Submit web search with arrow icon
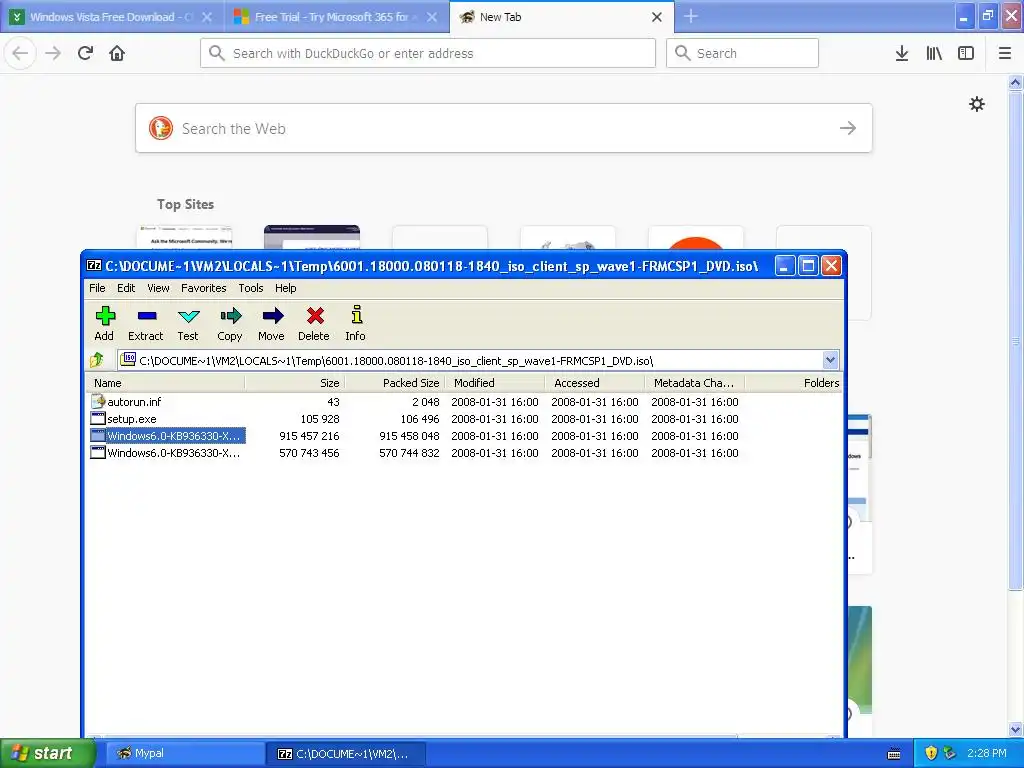This screenshot has width=1024, height=768. [848, 128]
